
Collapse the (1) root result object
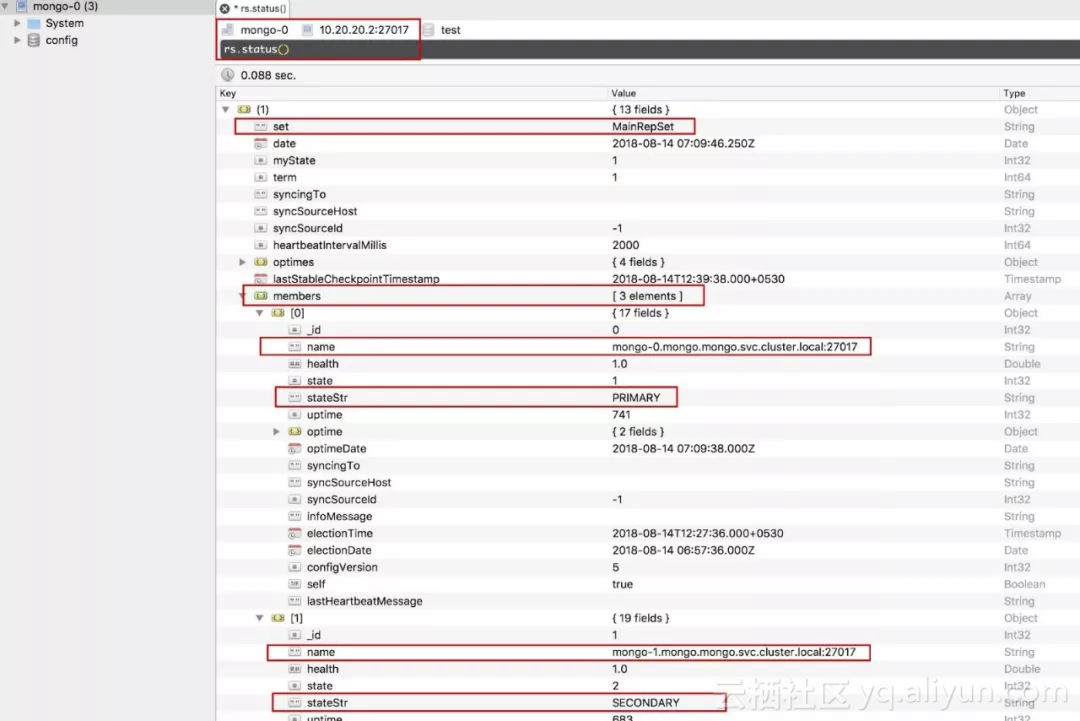225,109
